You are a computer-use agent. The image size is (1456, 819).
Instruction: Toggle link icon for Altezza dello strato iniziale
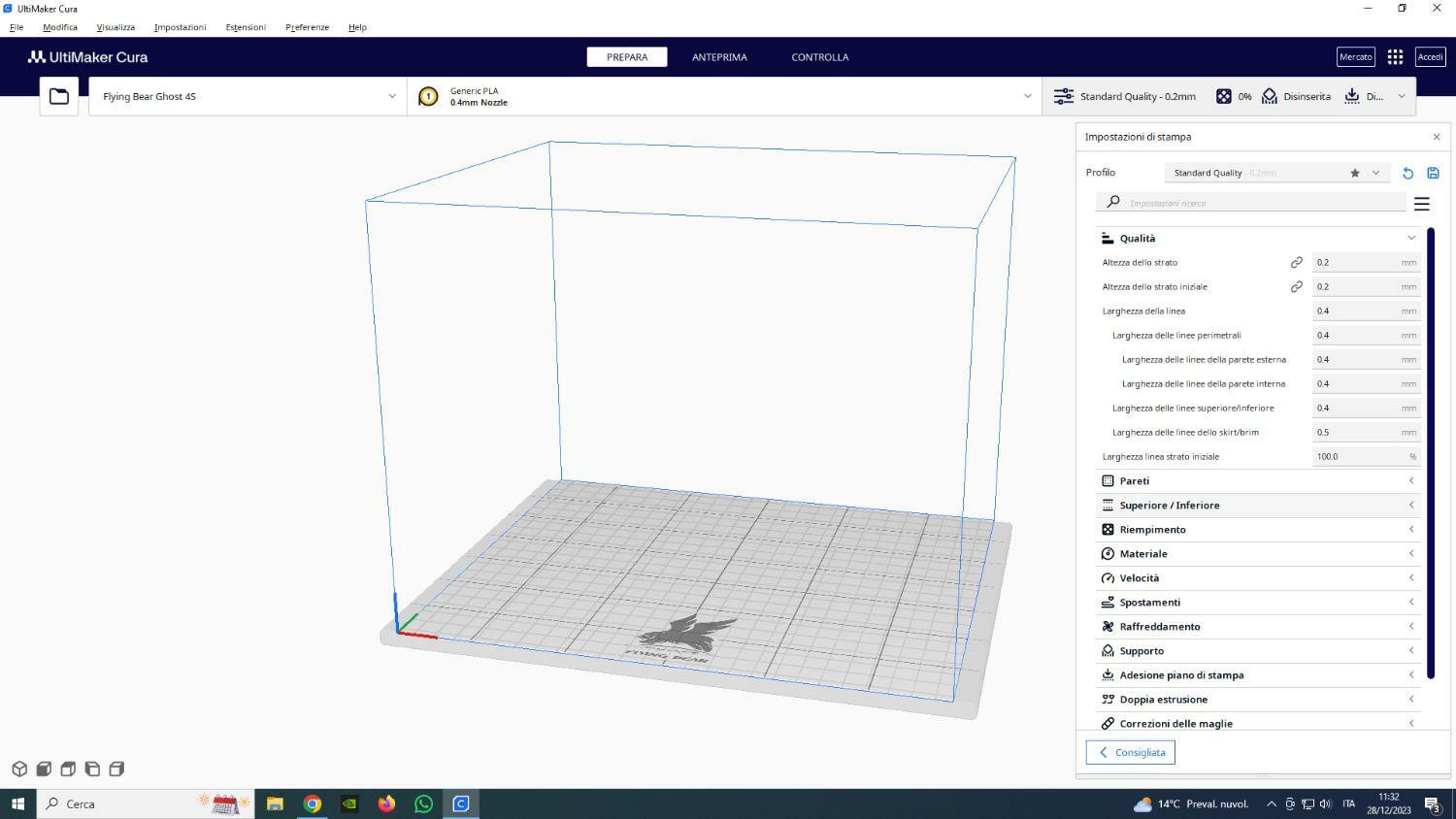click(x=1296, y=286)
